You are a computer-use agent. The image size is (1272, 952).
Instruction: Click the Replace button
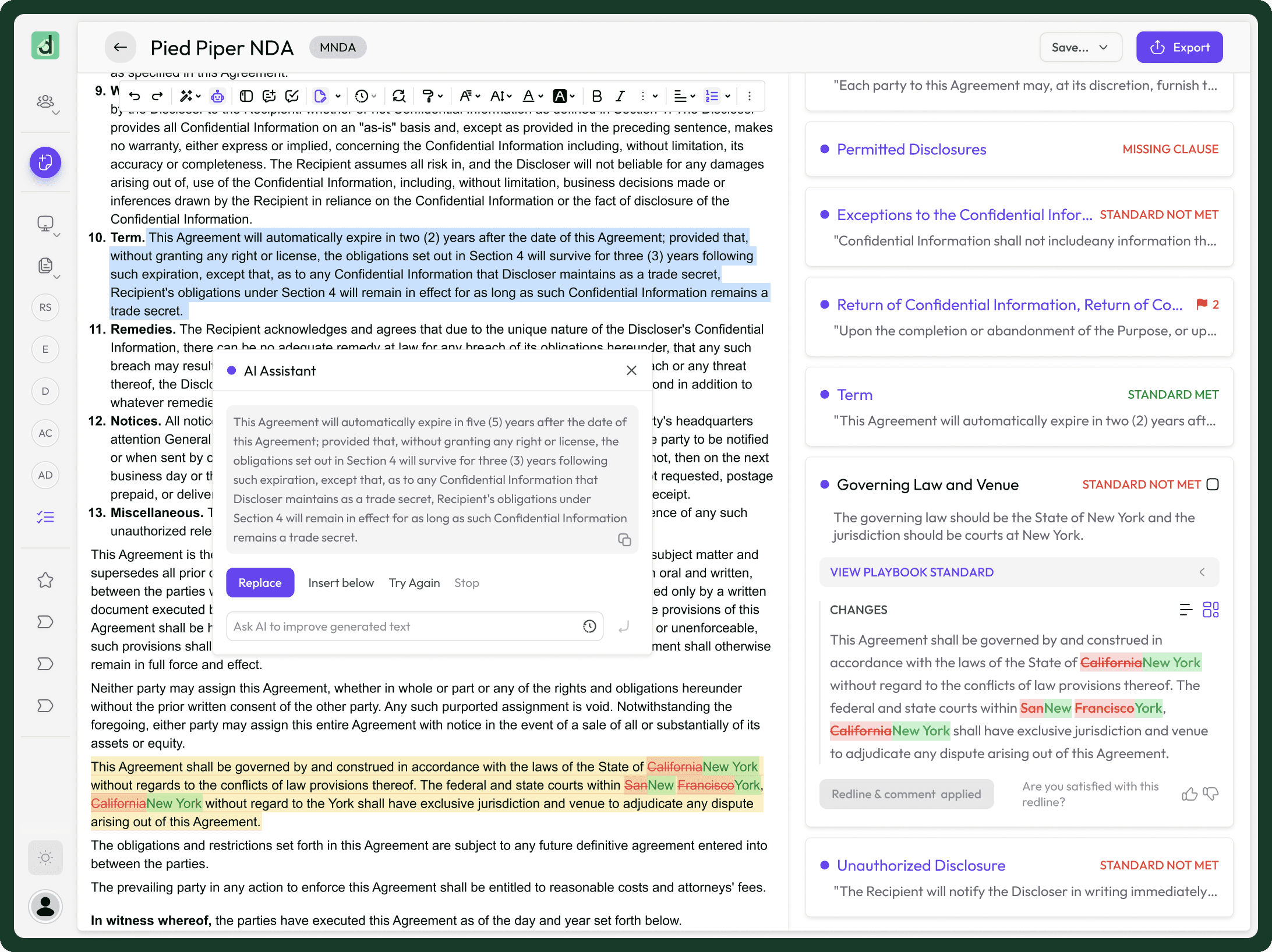(260, 583)
